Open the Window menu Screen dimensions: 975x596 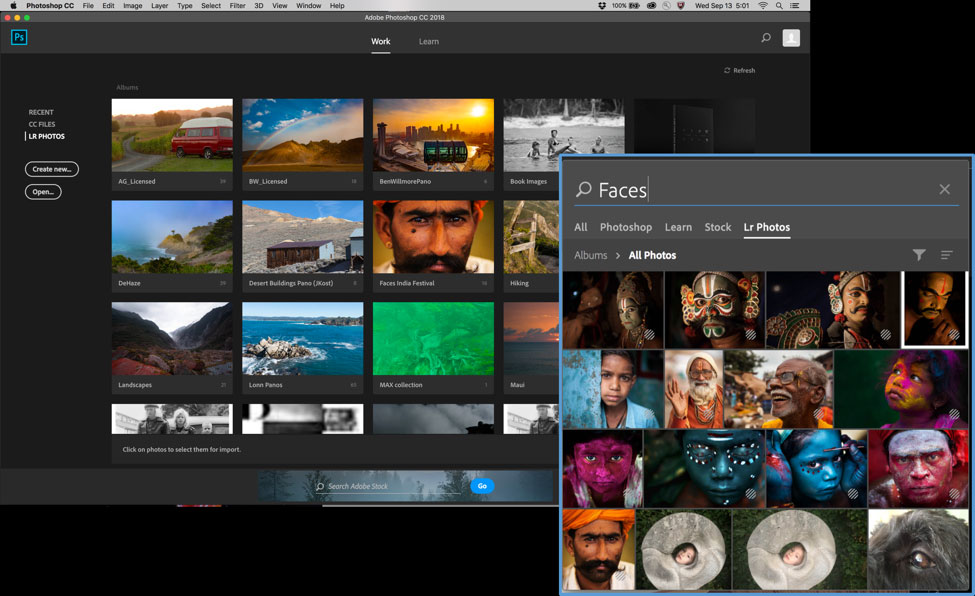(308, 6)
